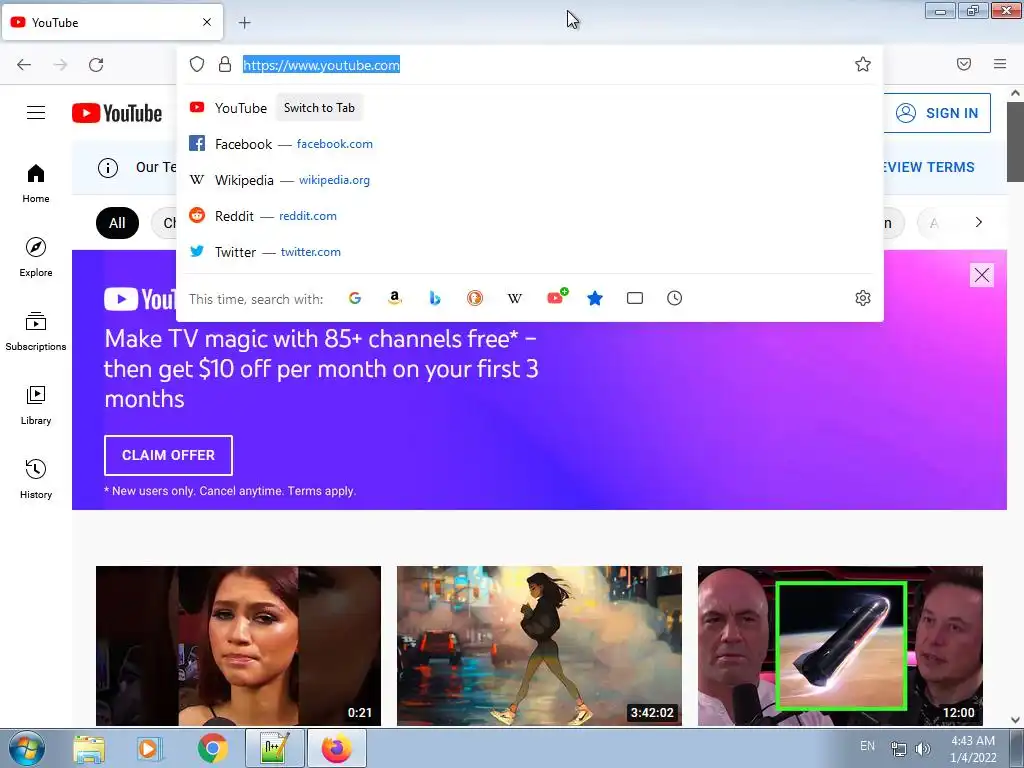Search this time with Wikipedia icon
1024x768 pixels.
click(x=515, y=298)
